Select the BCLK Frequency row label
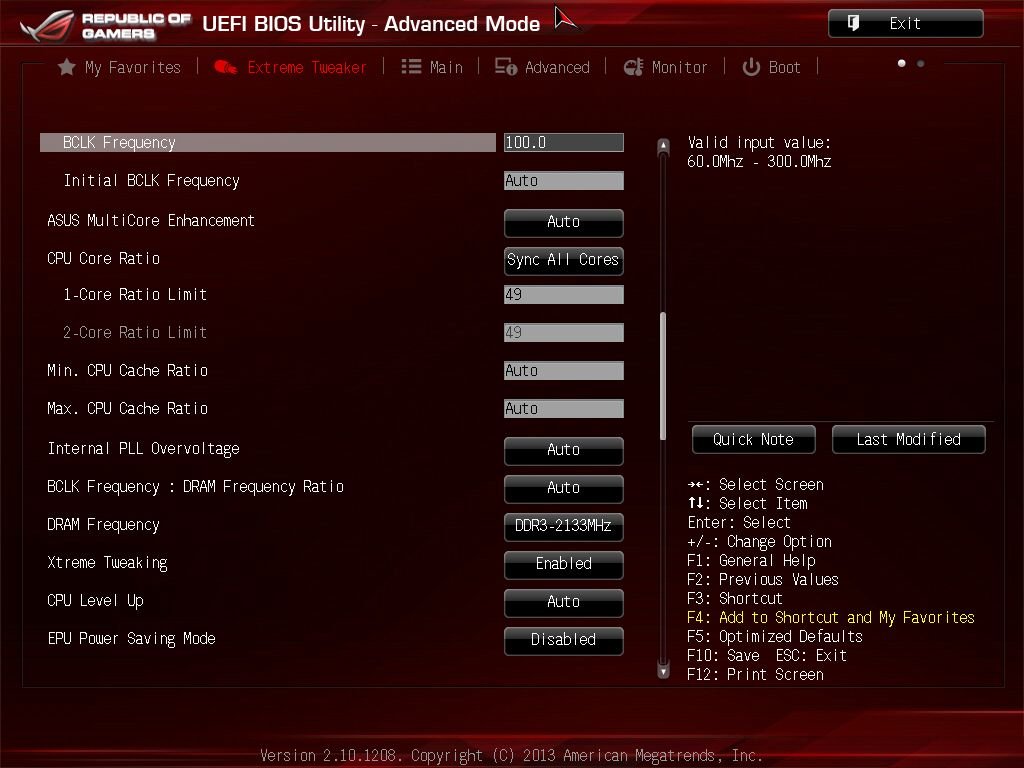This screenshot has height=768, width=1024. pyautogui.click(x=120, y=142)
